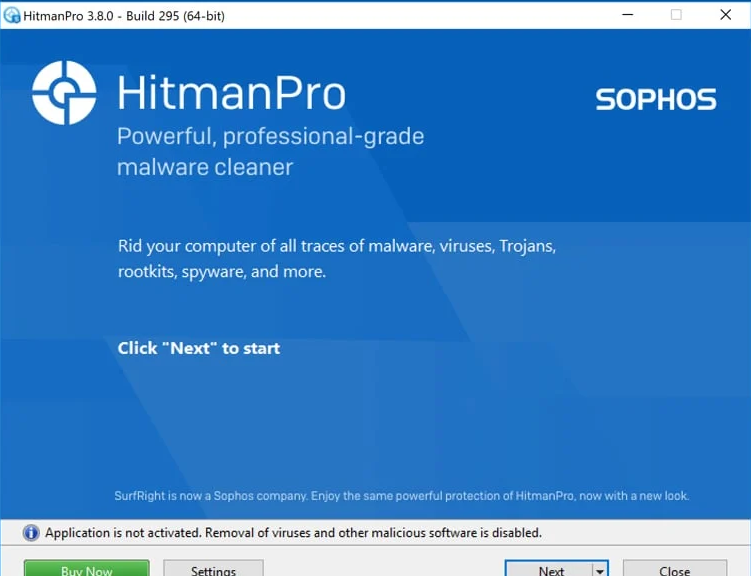Click the "Application is not activated" status message

click(x=294, y=532)
